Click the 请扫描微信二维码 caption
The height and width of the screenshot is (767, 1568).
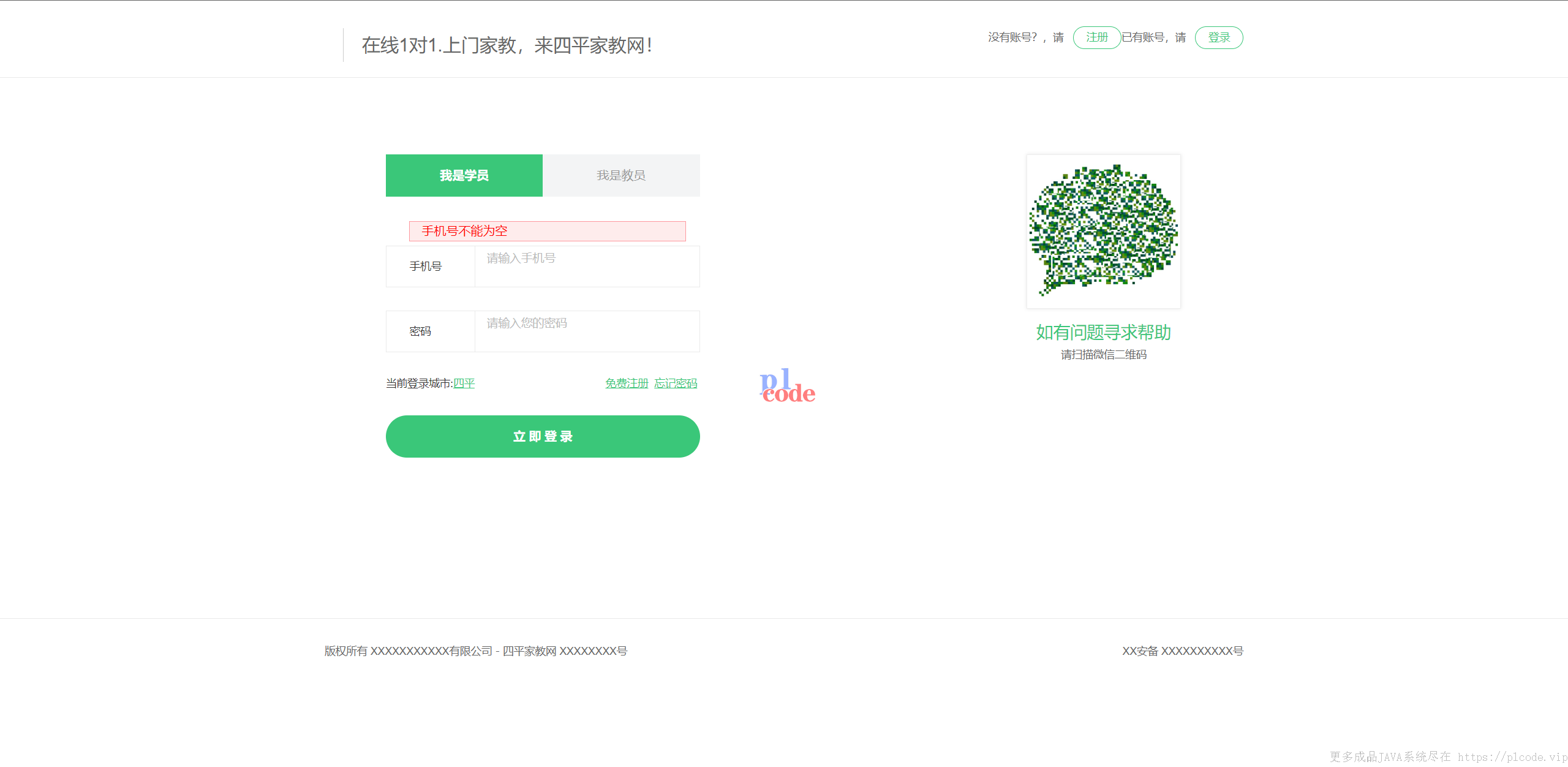click(1103, 355)
